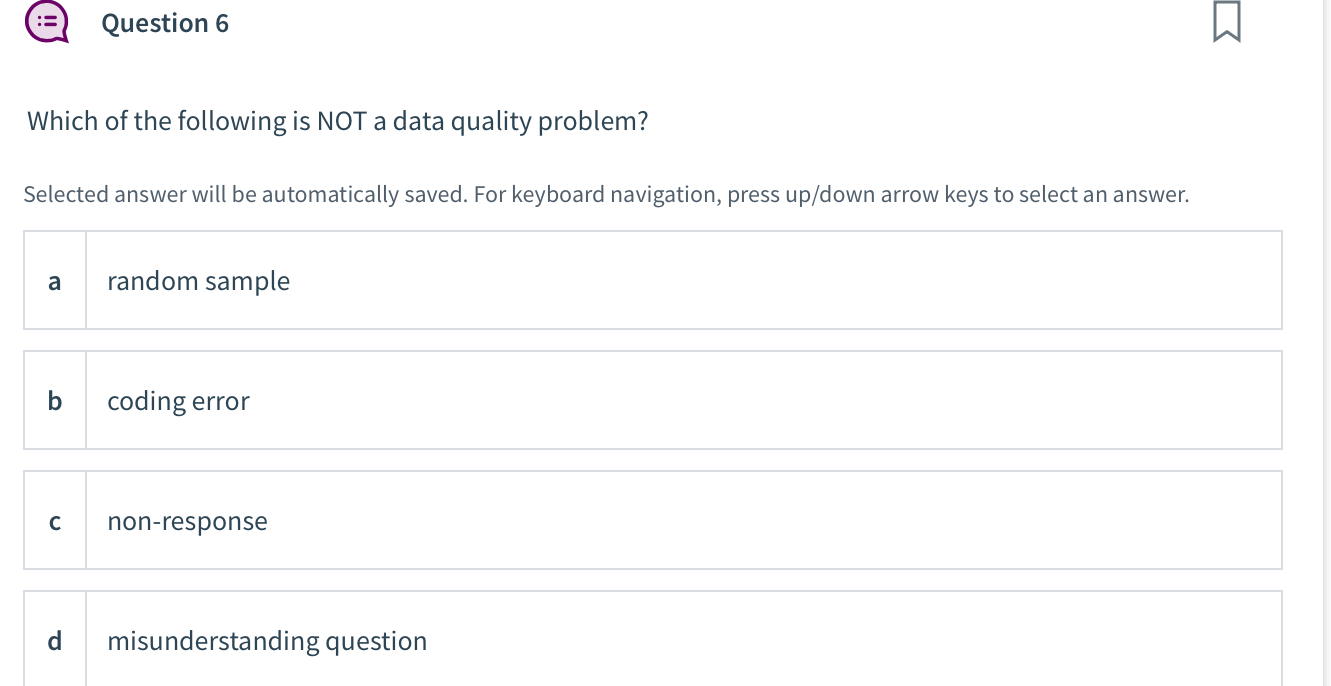Click the Question 6 heading

click(165, 22)
